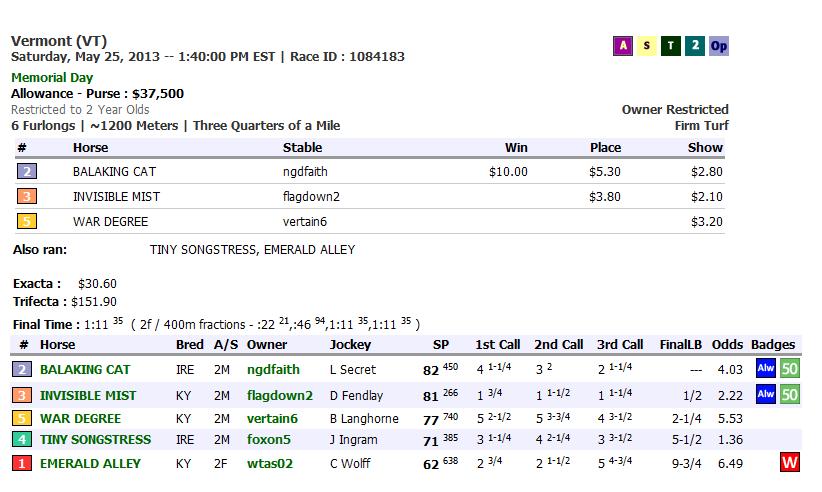Open EMERALD ALLEY horse profile link
The height and width of the screenshot is (492, 822).
point(90,464)
